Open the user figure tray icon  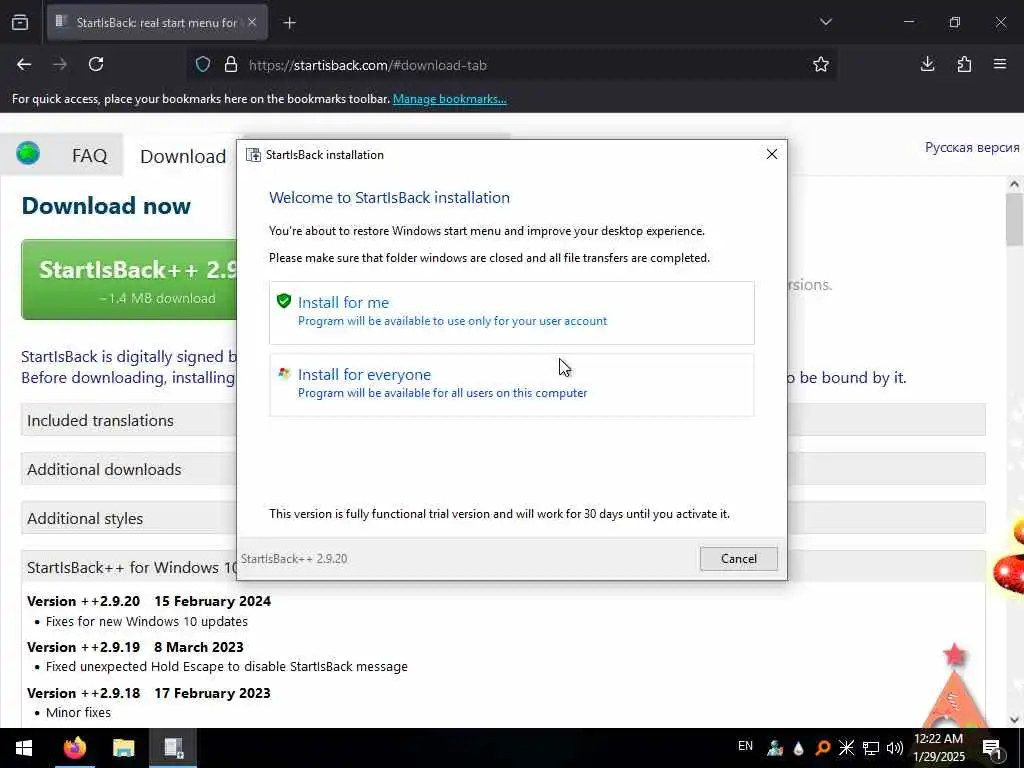(x=775, y=748)
